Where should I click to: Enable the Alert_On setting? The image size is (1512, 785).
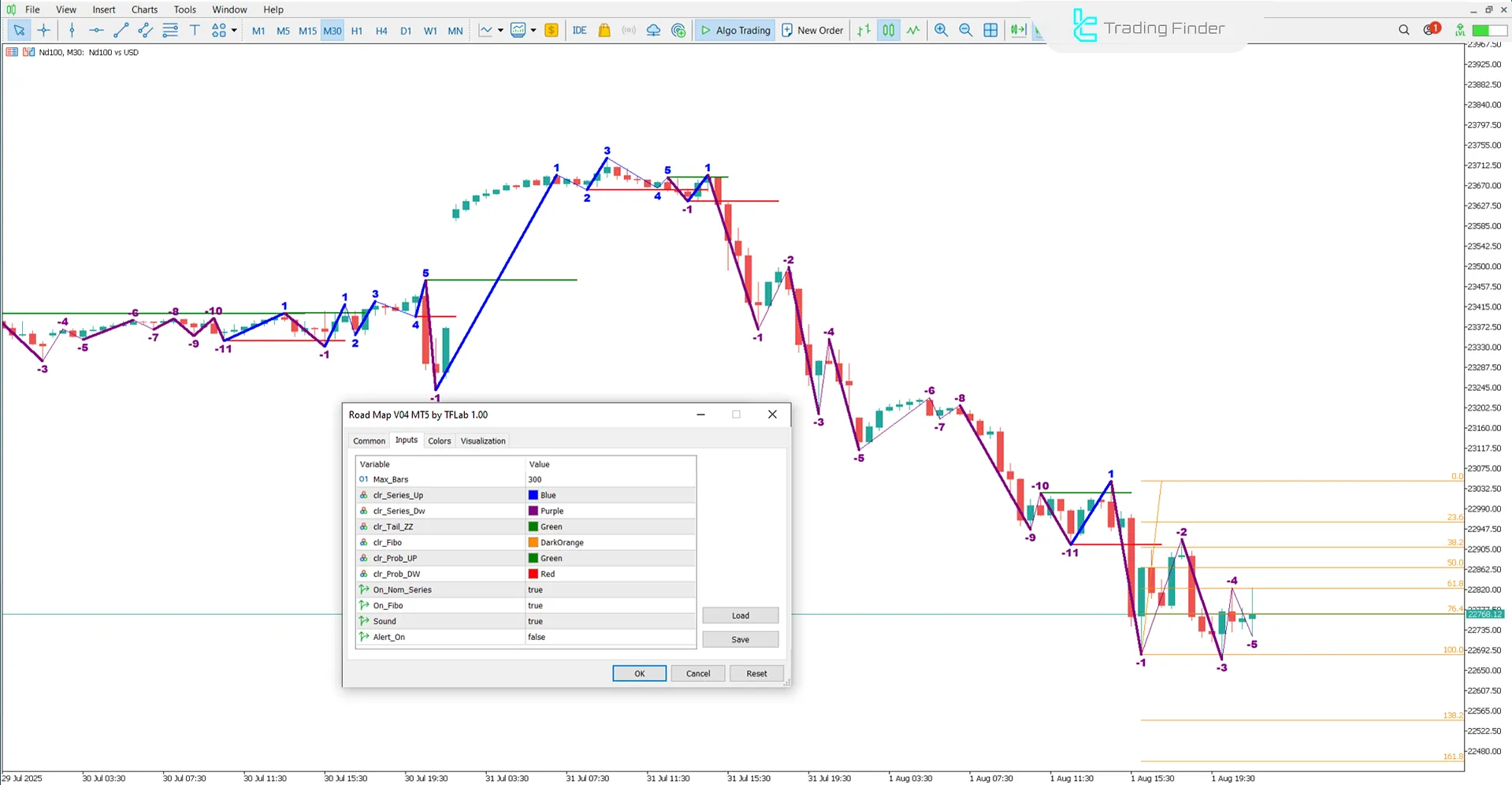pos(611,637)
